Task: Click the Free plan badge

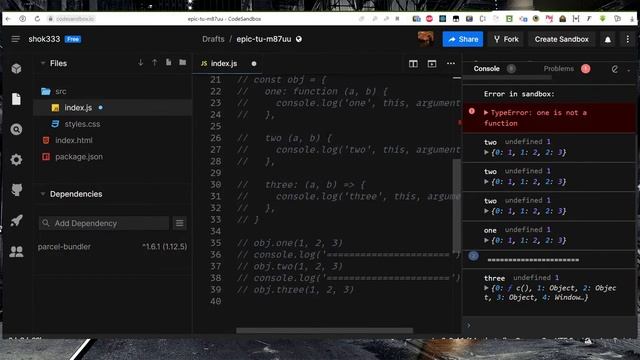Action: pyautogui.click(x=73, y=39)
